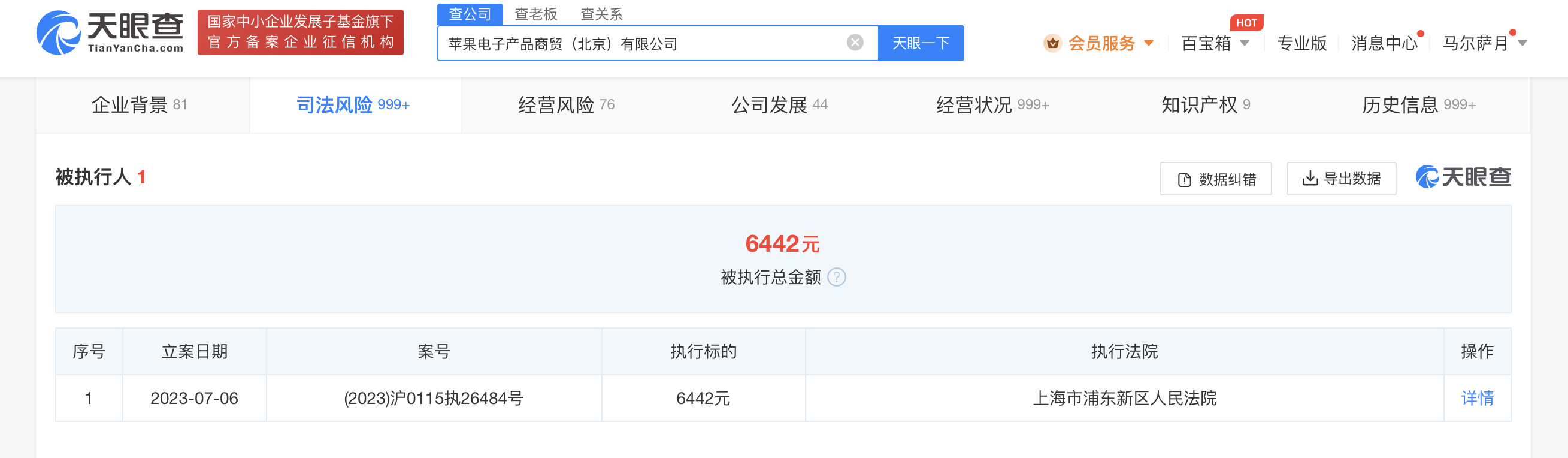The image size is (1568, 458).
Task: Open the 公司发展 tab
Action: (779, 105)
